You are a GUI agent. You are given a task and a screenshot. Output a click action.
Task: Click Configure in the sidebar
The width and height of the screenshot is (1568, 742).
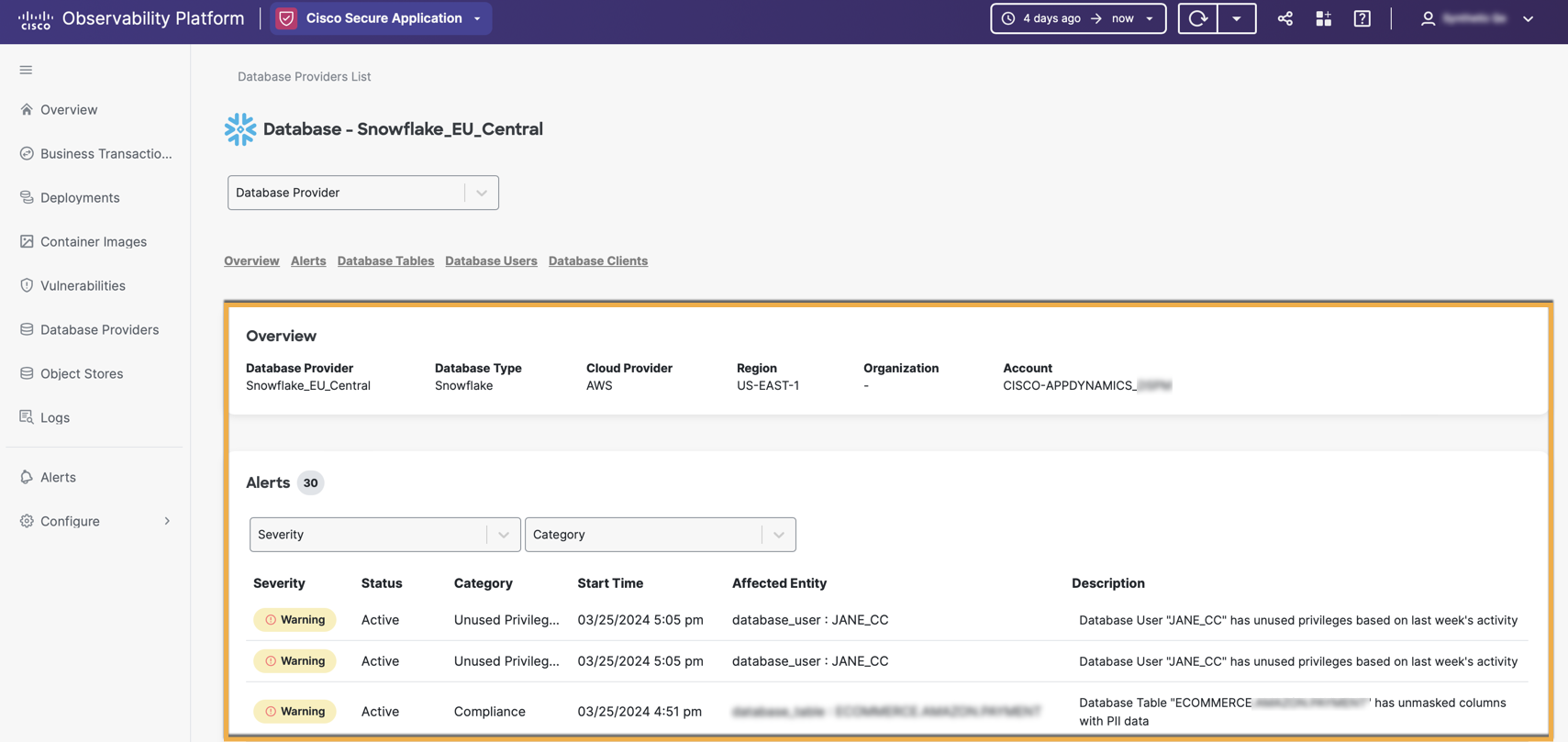click(70, 521)
